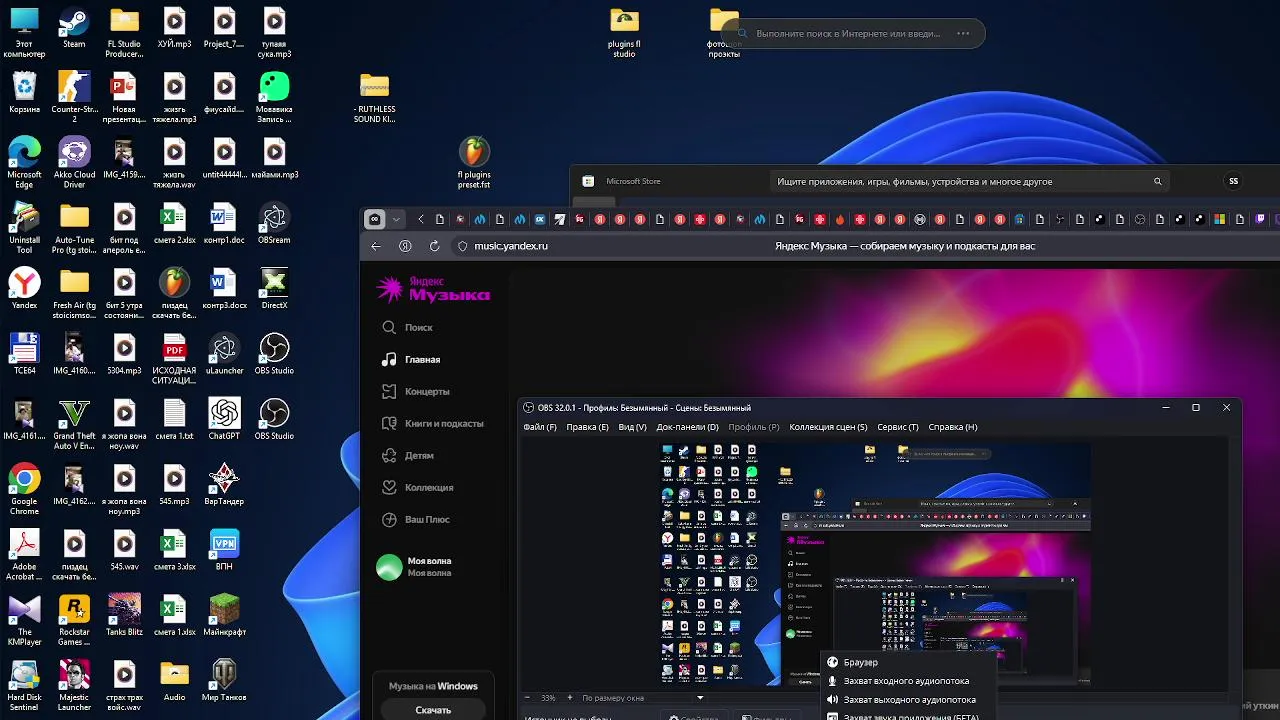Launch Мир Танков shortcut

(224, 680)
